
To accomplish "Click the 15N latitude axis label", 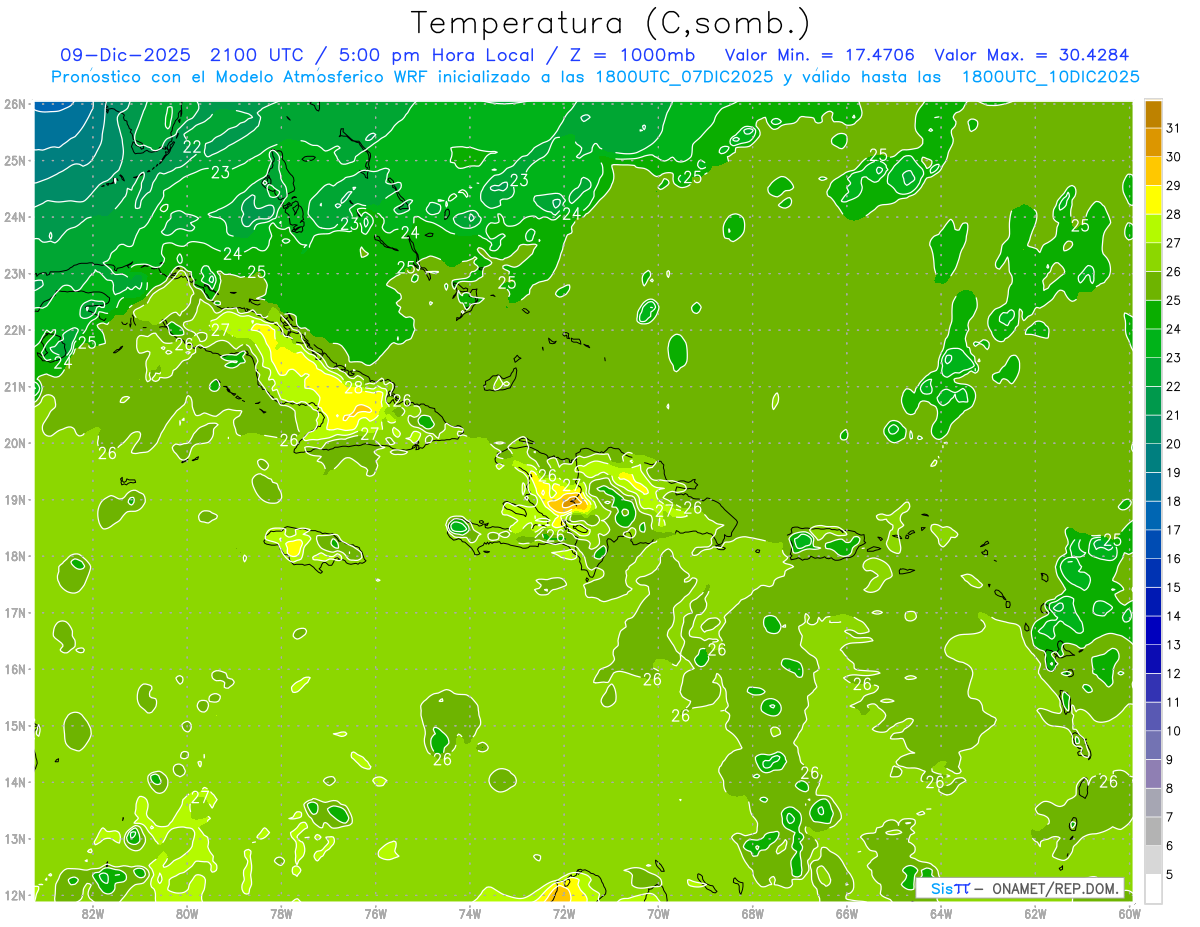I will (15, 725).
